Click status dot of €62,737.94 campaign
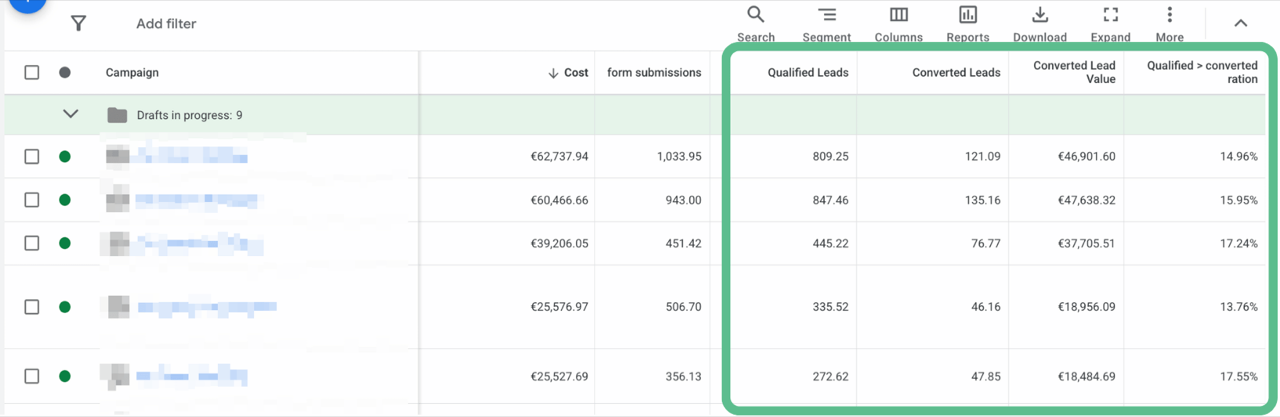Image resolution: width=1280 pixels, height=417 pixels. [65, 156]
